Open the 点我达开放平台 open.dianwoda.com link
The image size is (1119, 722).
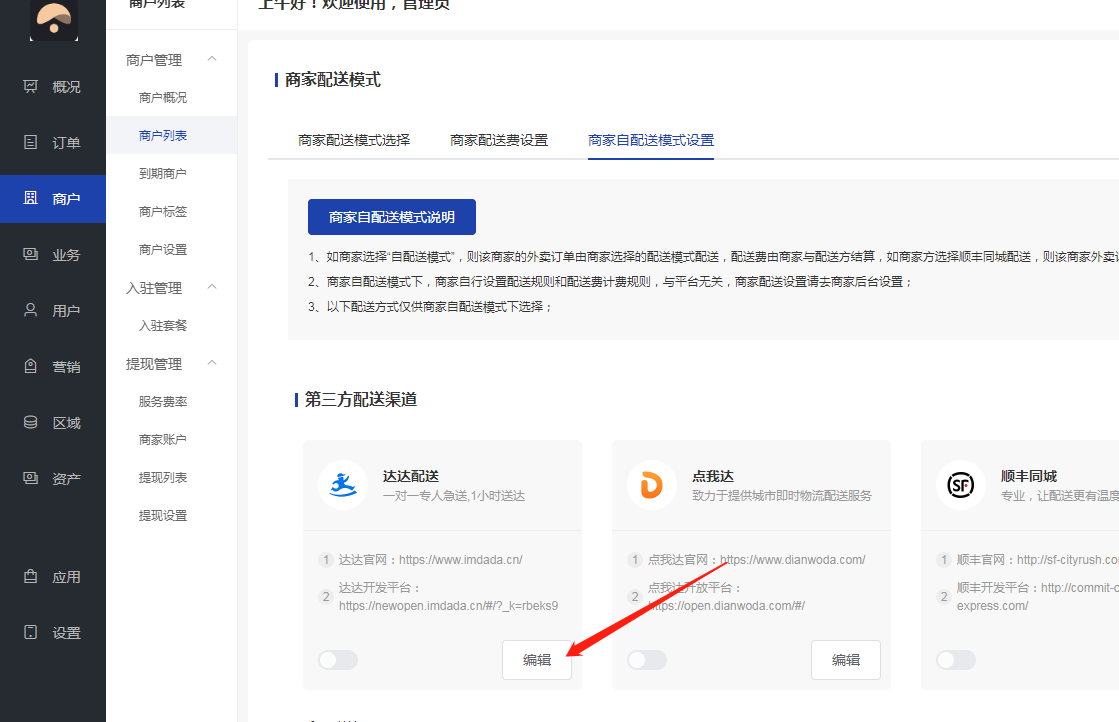[726, 606]
